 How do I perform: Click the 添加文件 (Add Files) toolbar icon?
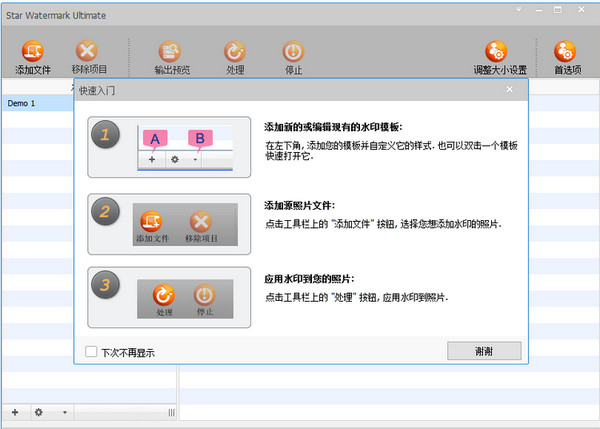(33, 57)
